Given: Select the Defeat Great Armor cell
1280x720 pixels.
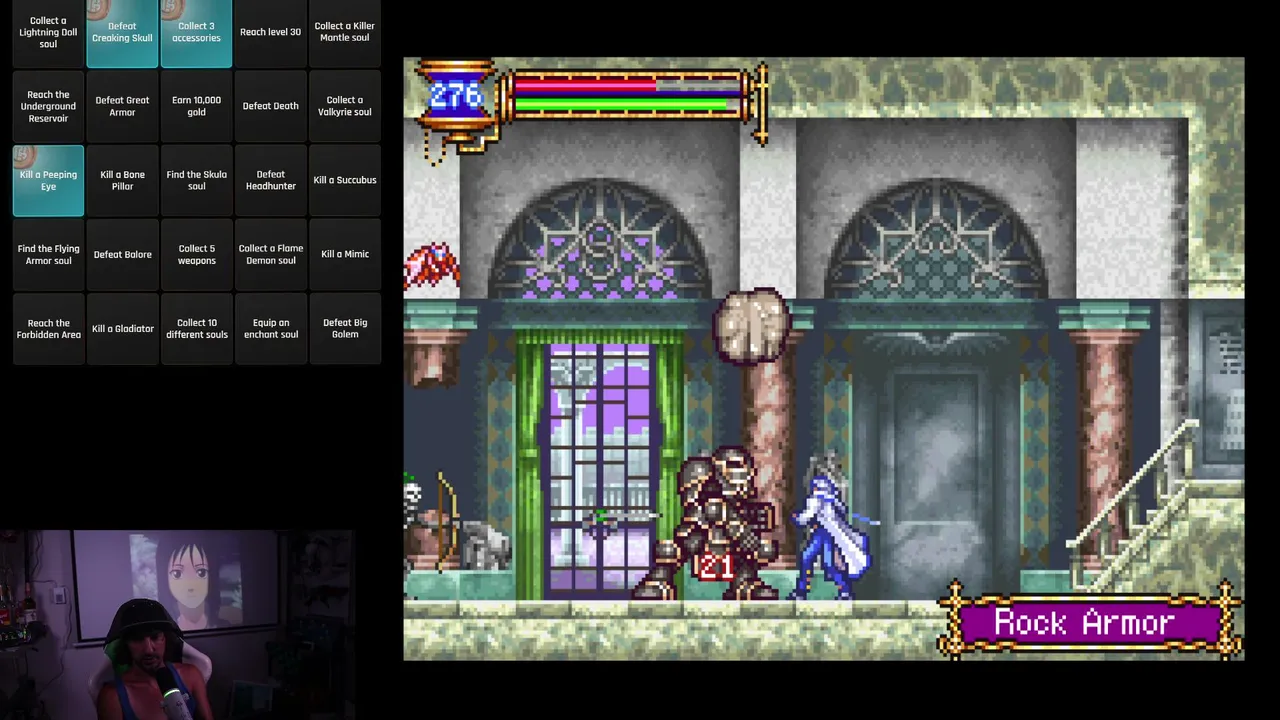Looking at the screenshot, I should 122,106.
